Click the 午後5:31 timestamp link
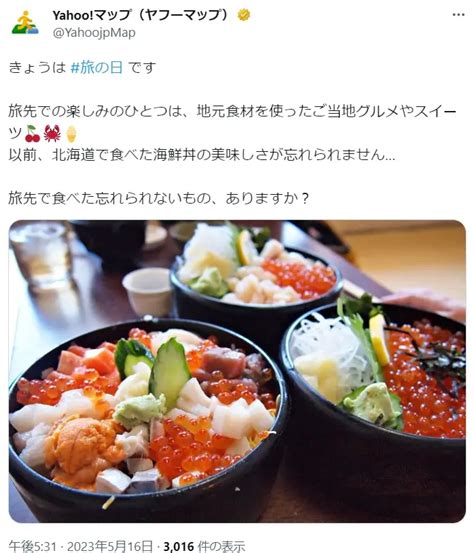This screenshot has width=474, height=553. (x=32, y=546)
